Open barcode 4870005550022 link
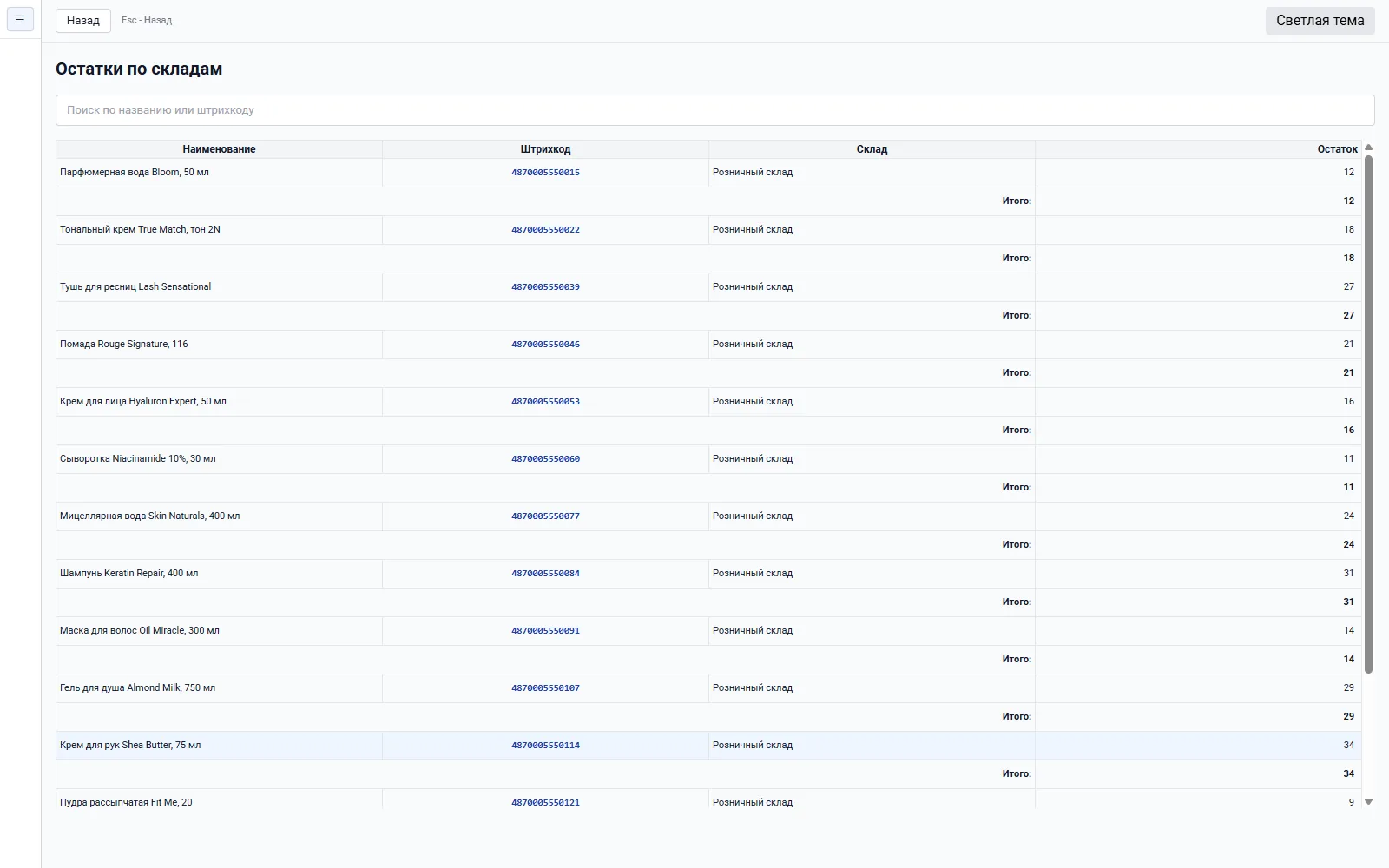This screenshot has height=868, width=1389. tap(545, 230)
